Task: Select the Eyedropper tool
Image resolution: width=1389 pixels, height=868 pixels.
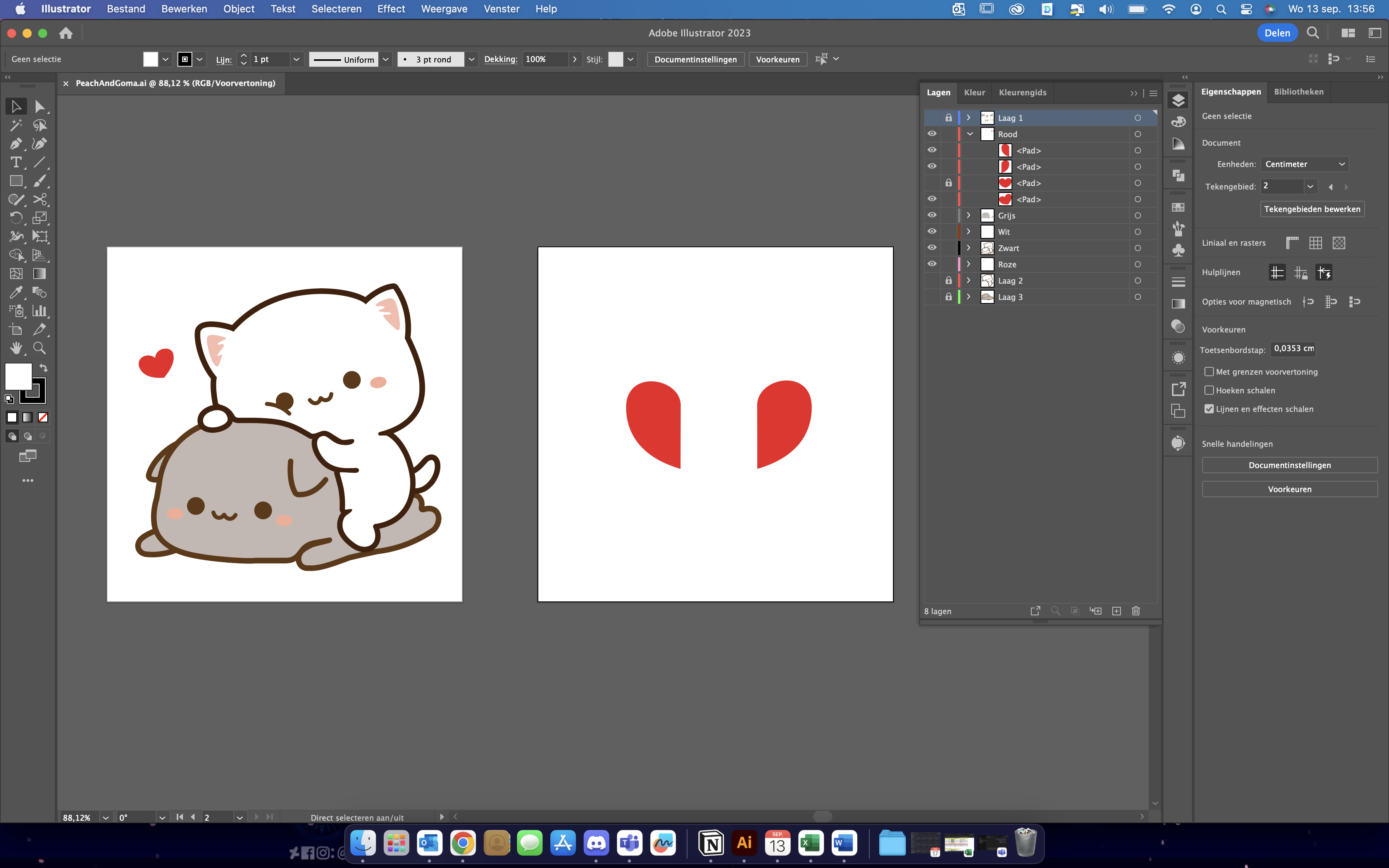Action: 16,292
